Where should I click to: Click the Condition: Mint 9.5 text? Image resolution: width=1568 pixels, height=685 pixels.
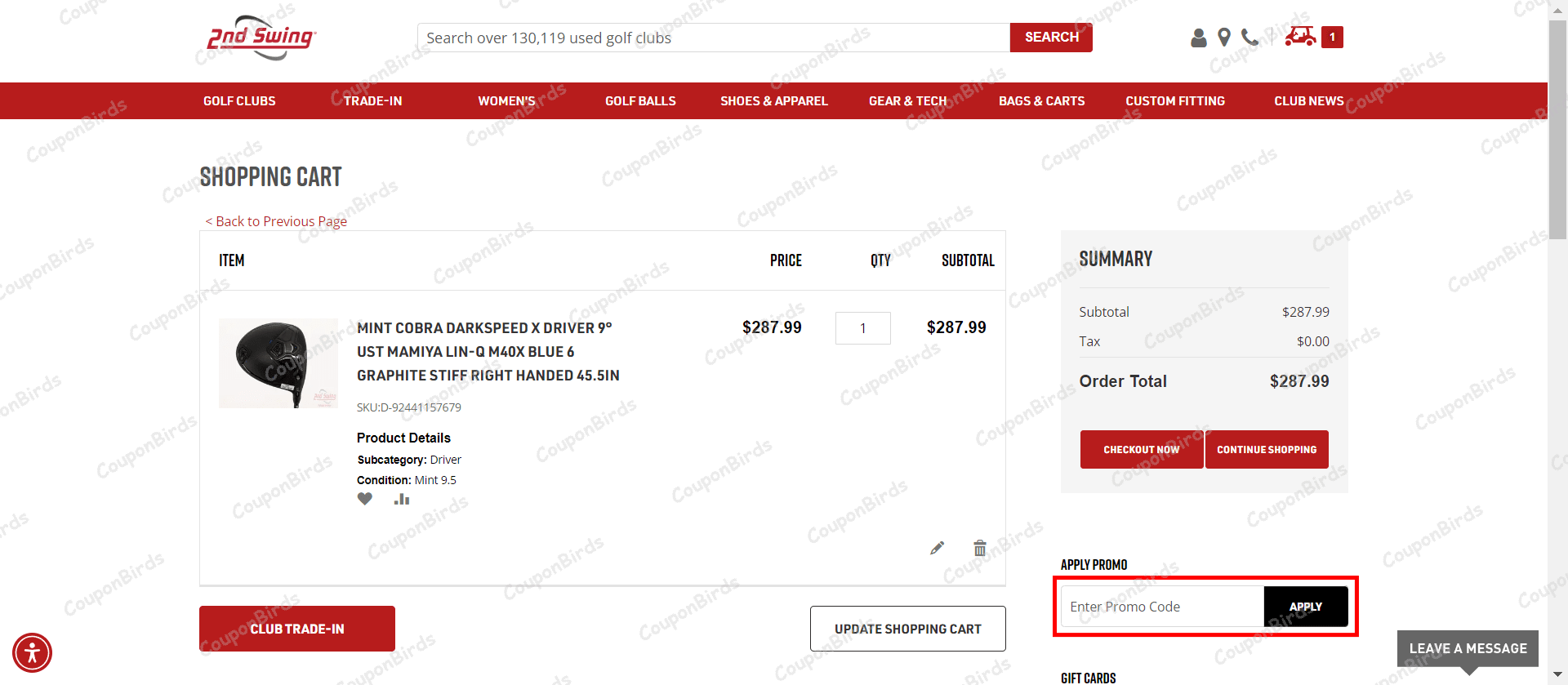[406, 480]
